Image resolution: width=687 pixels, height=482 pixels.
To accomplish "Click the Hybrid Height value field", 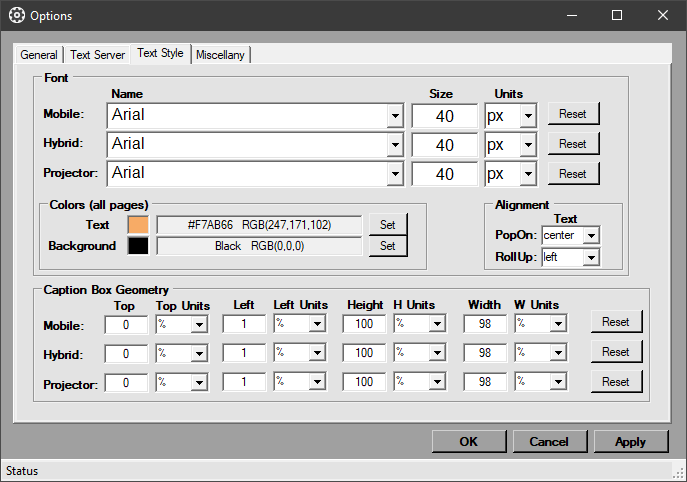I will click(x=364, y=353).
